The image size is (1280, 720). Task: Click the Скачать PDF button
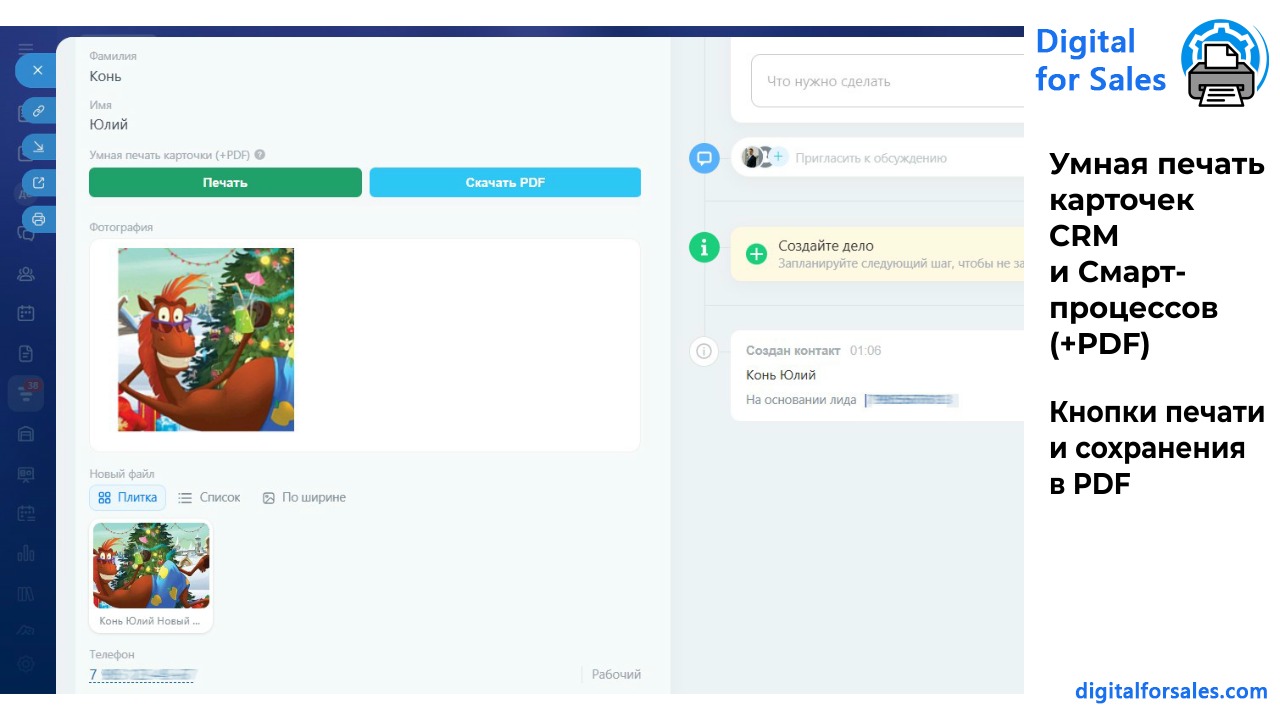coord(505,182)
